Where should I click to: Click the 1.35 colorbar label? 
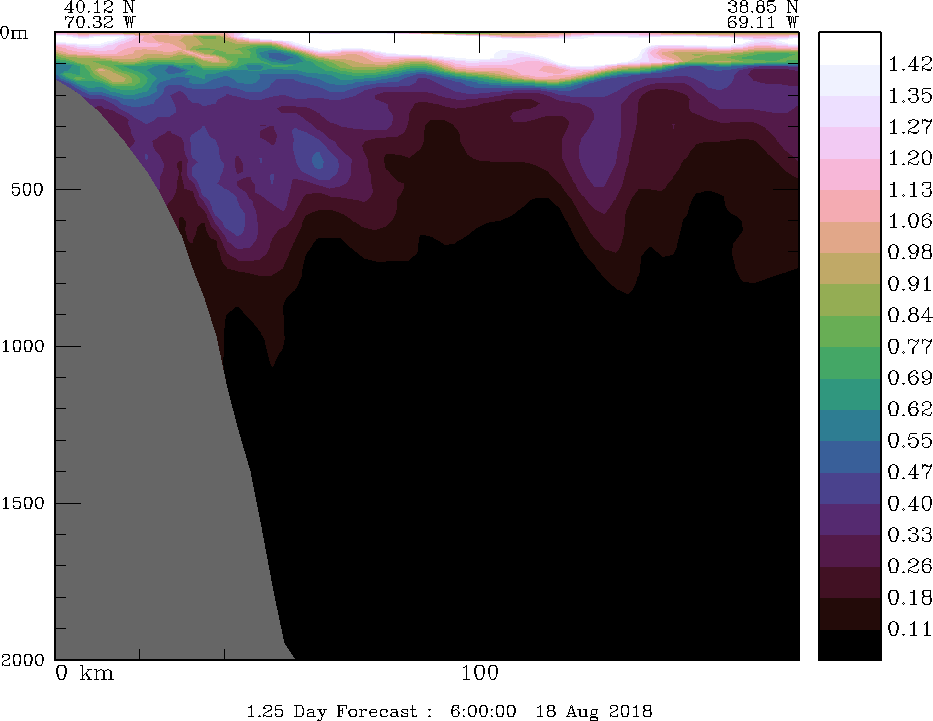910,95
